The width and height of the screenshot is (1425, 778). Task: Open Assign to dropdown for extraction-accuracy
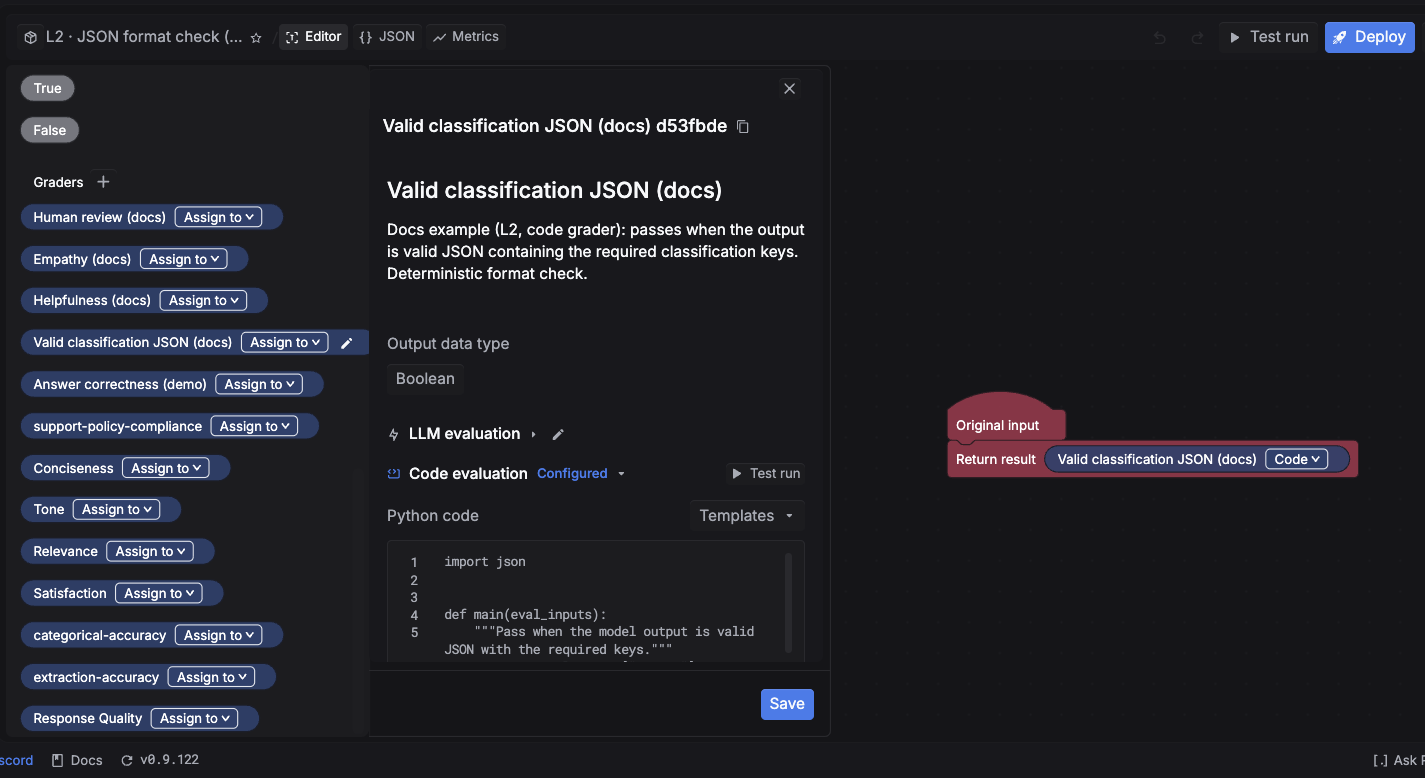coord(211,677)
